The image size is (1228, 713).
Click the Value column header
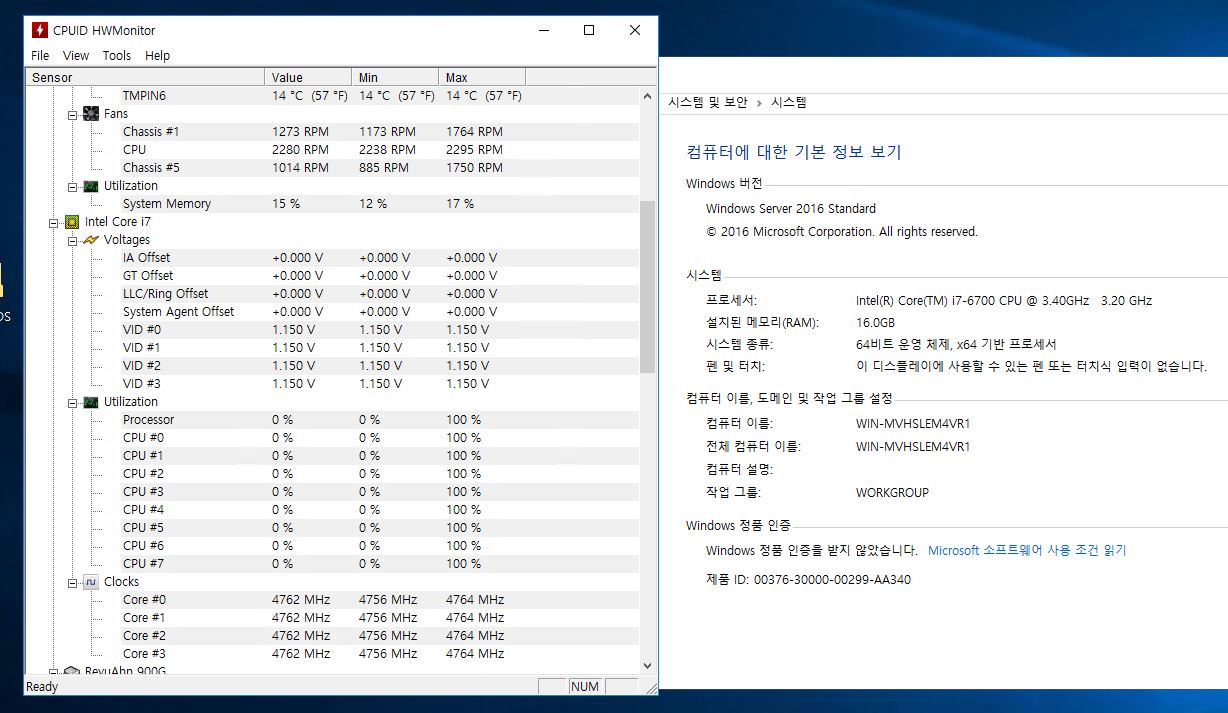click(x=309, y=77)
